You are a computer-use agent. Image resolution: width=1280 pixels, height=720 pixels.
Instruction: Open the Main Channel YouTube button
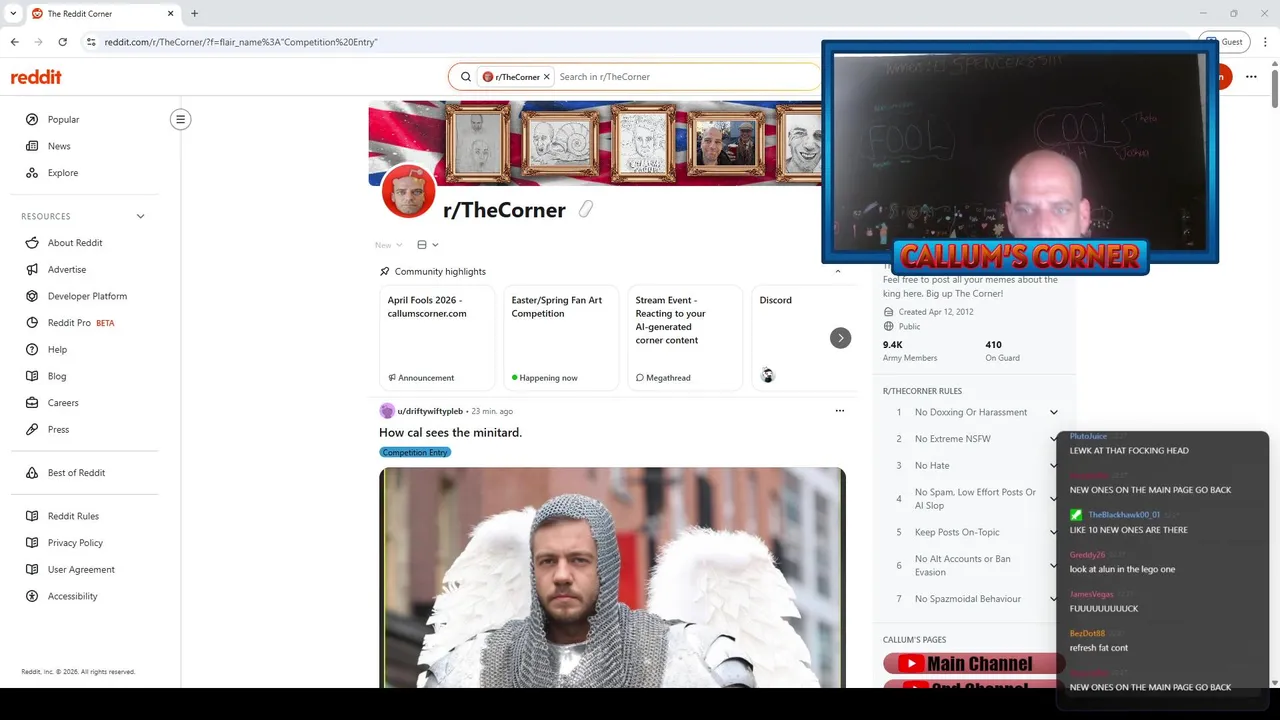point(971,664)
